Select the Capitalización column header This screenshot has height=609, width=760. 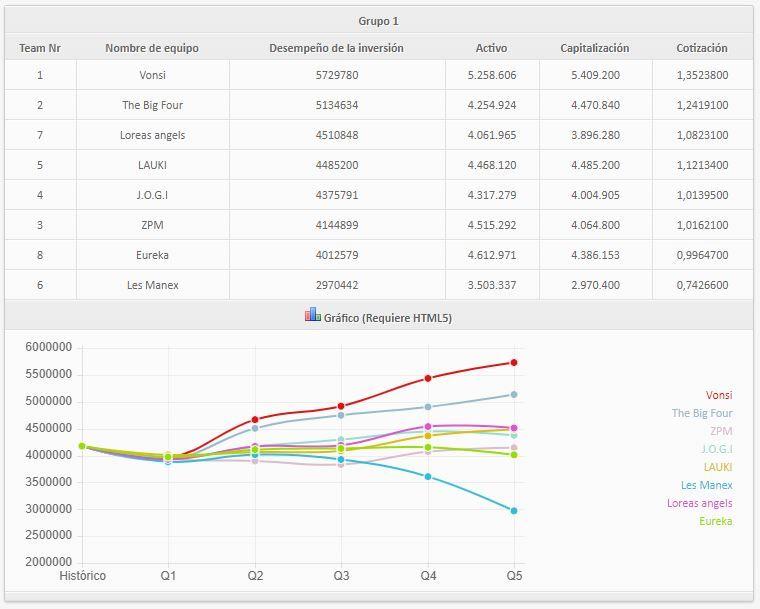click(x=594, y=47)
